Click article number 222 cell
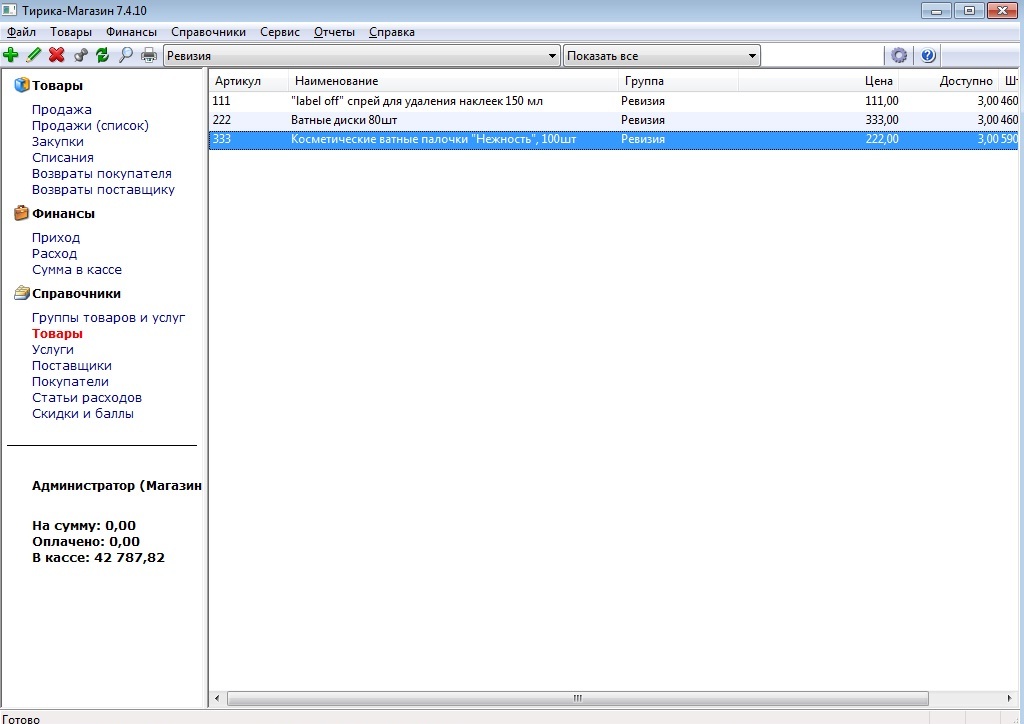1024x724 pixels. tap(221, 119)
